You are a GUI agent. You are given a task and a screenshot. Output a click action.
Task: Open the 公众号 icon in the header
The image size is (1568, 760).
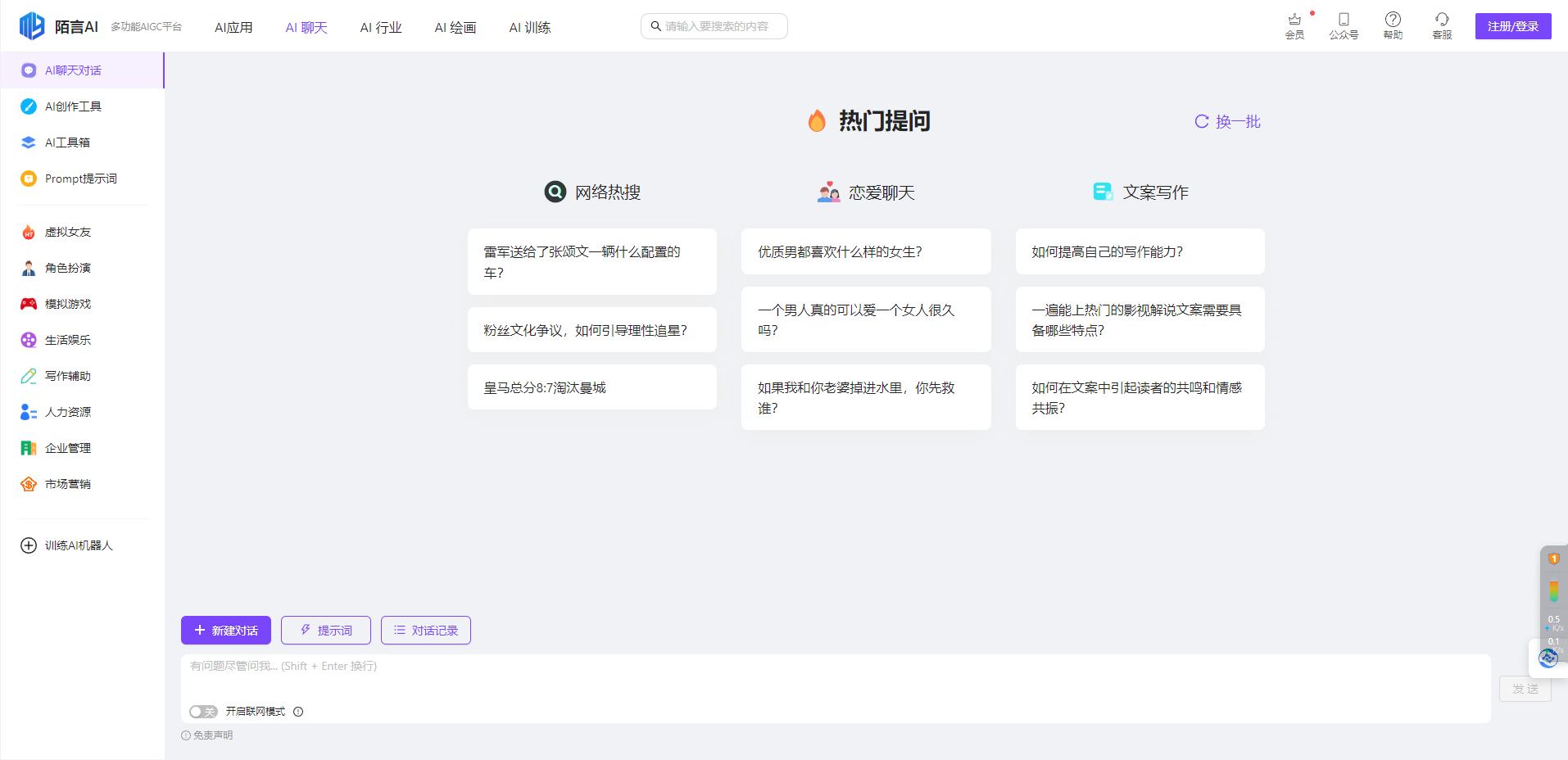tap(1343, 25)
